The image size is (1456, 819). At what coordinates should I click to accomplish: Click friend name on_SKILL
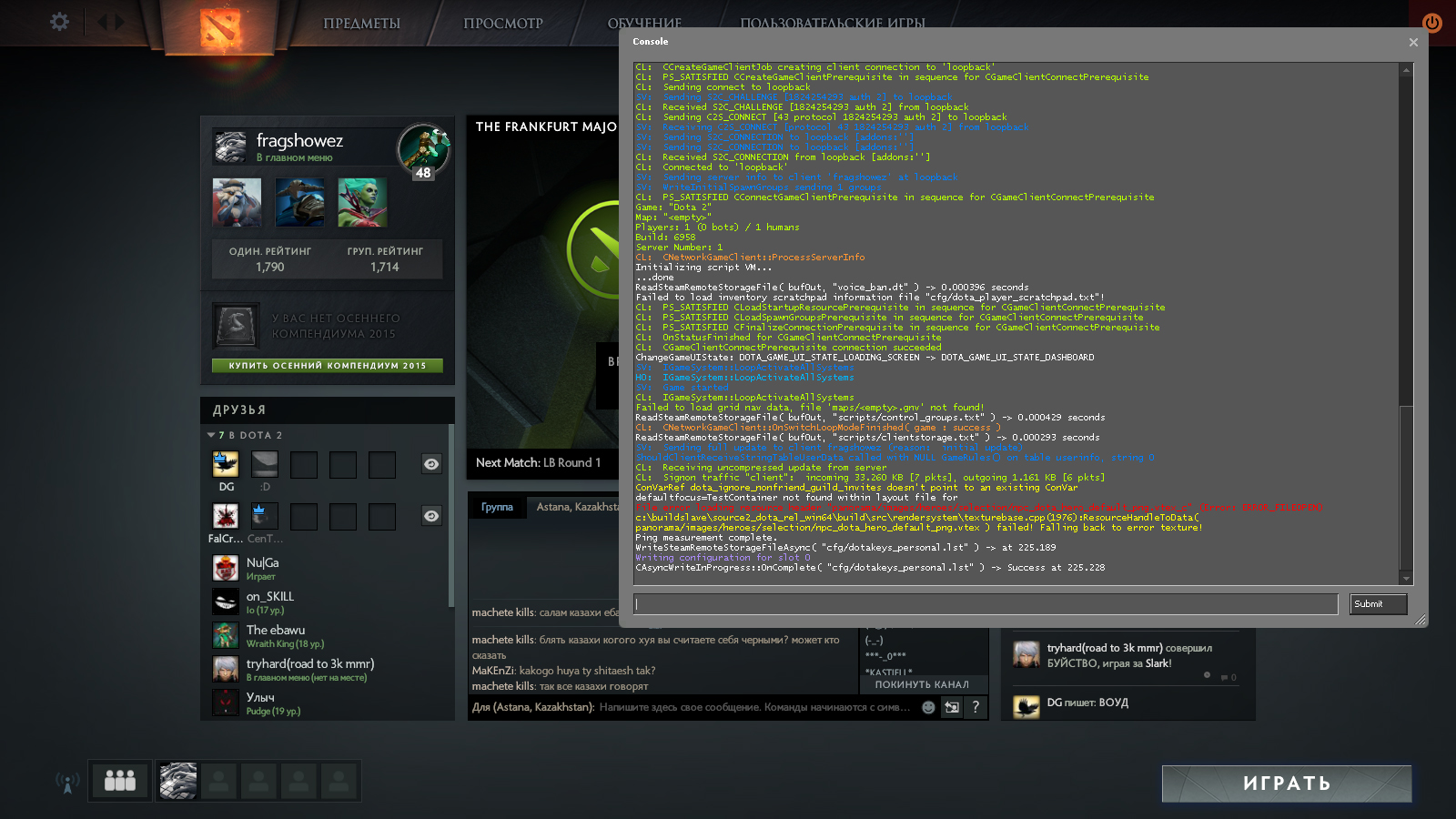pyautogui.click(x=270, y=597)
